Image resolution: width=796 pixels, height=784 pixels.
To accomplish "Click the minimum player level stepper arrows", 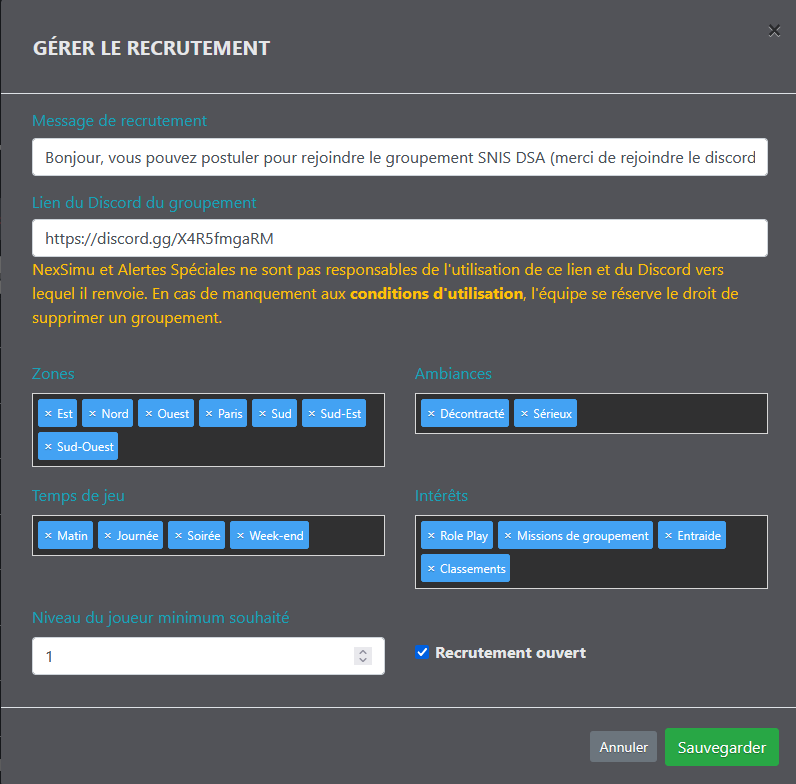I will 363,656.
